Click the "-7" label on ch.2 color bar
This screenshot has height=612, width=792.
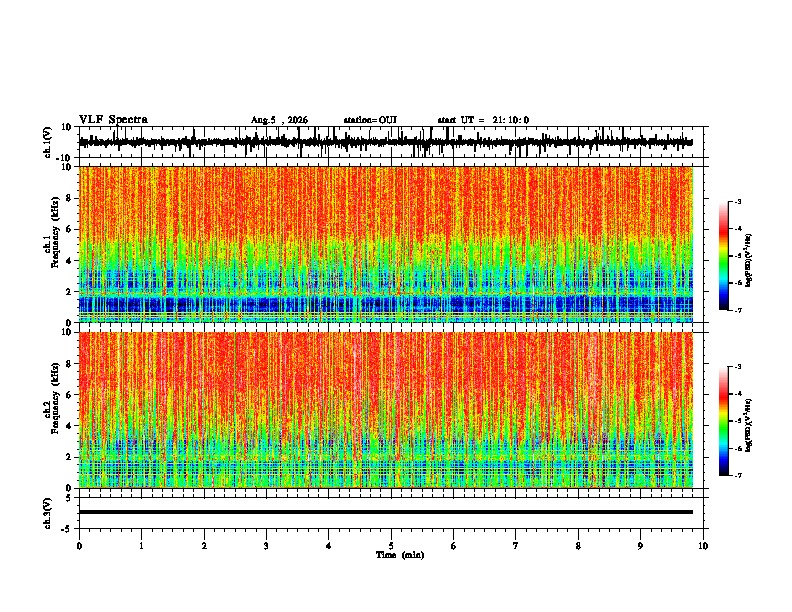coord(737,476)
